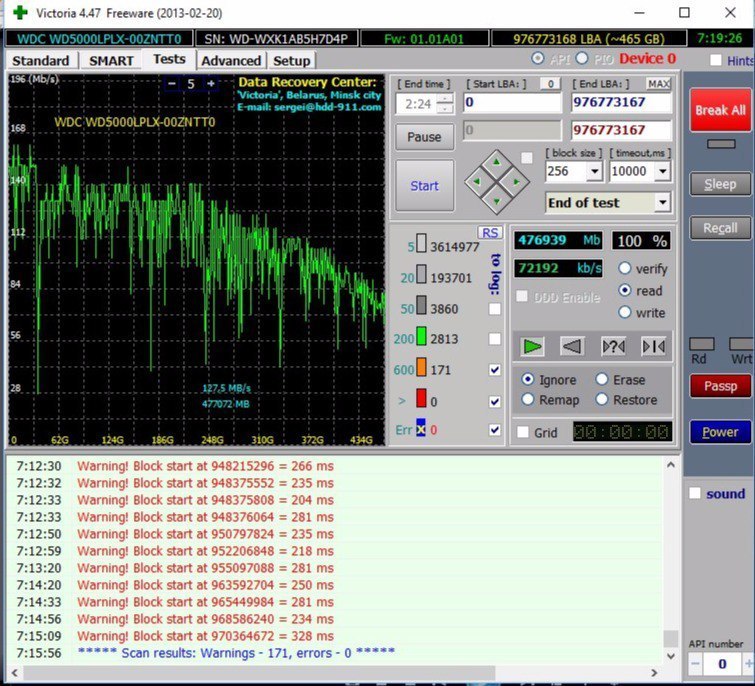The image size is (755, 686).
Task: Click the plus icon on the graph scale
Action: pos(211,84)
